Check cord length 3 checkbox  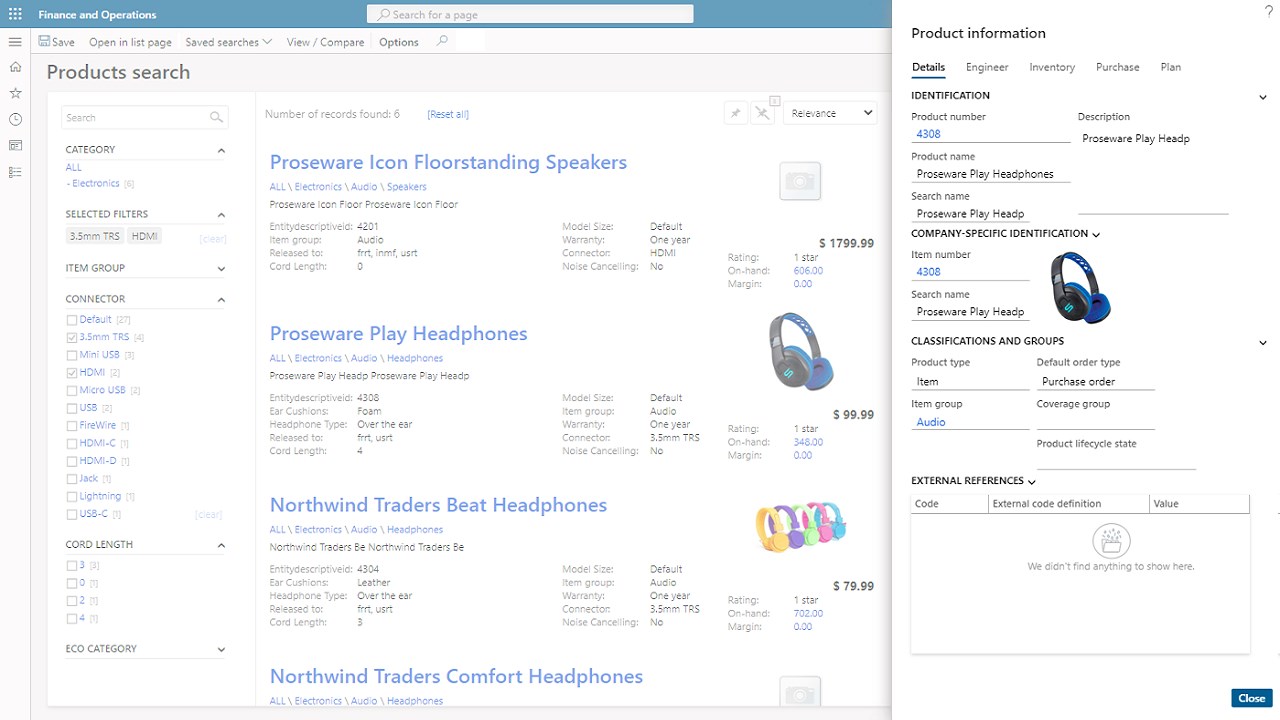(x=72, y=566)
